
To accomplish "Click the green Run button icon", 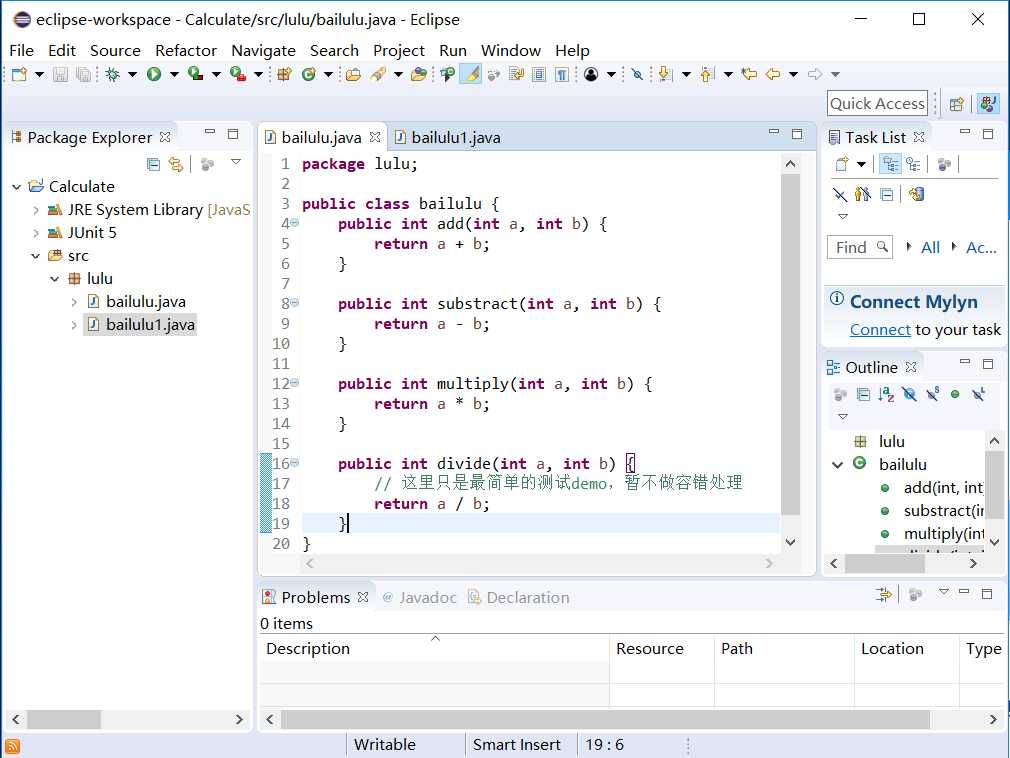I will 154,74.
